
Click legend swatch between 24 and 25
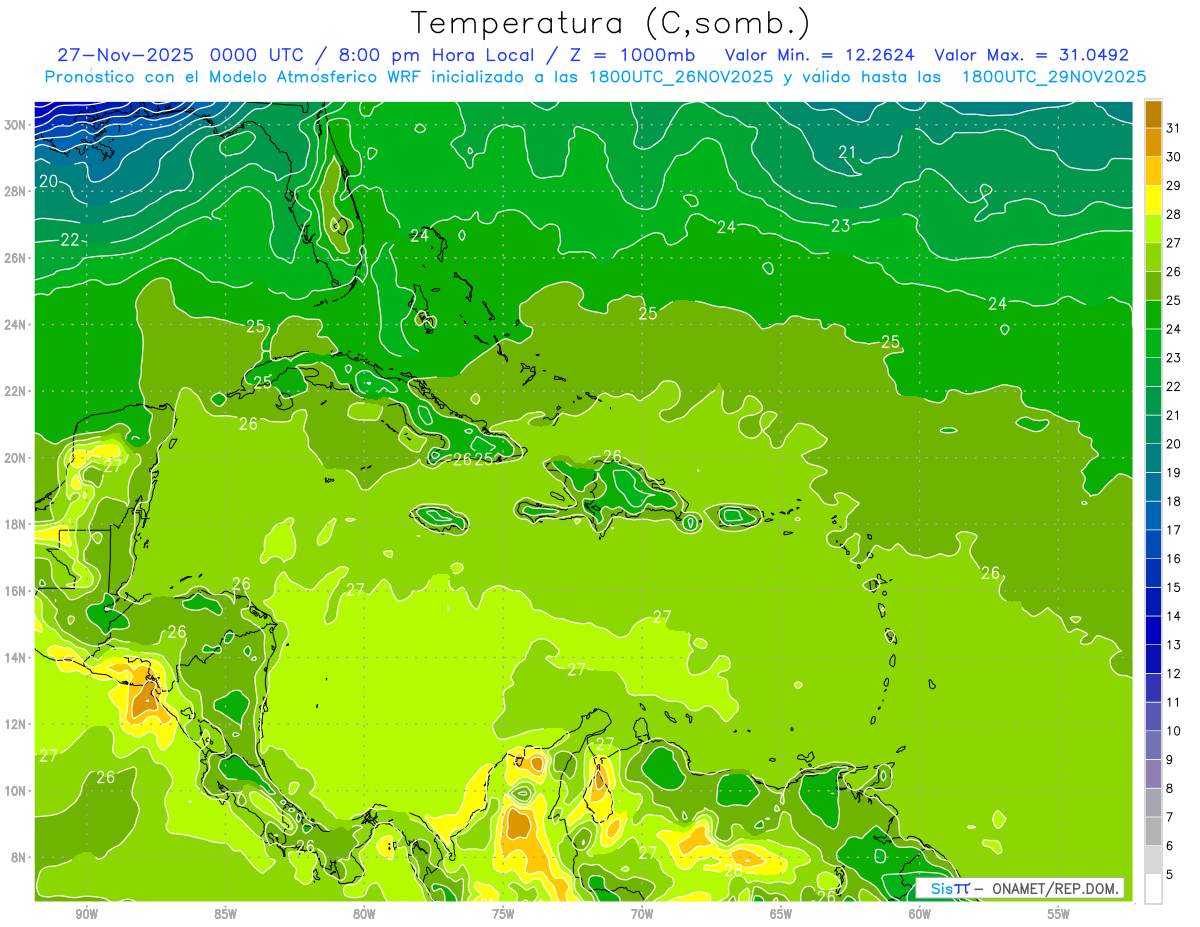click(x=1153, y=314)
